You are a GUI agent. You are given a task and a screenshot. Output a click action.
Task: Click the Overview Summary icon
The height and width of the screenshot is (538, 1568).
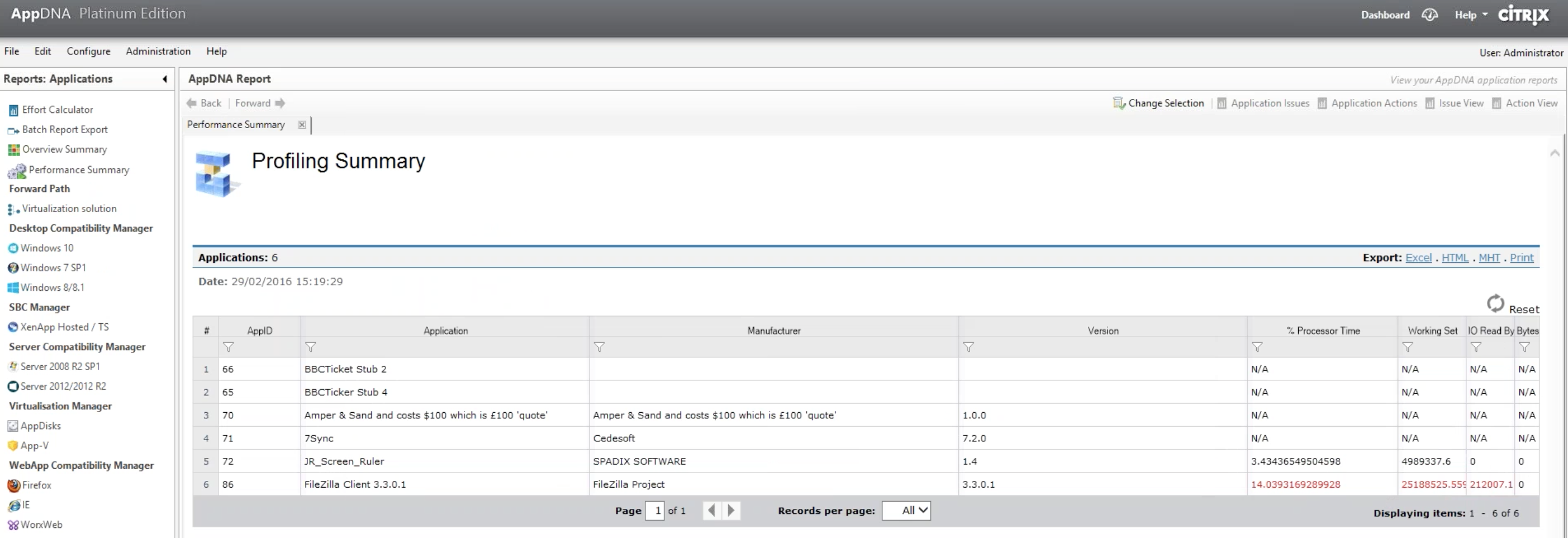(13, 150)
